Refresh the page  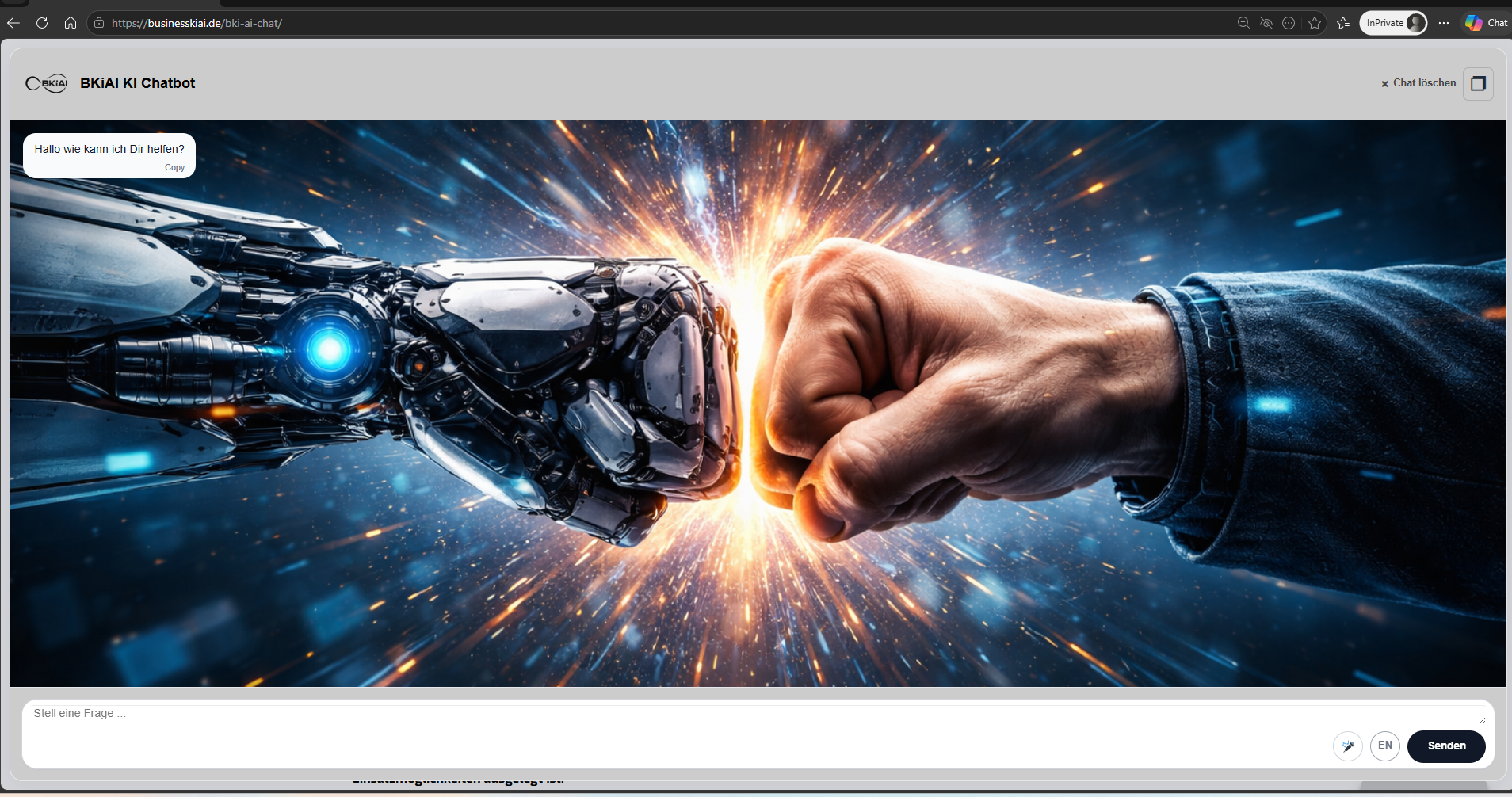(42, 23)
